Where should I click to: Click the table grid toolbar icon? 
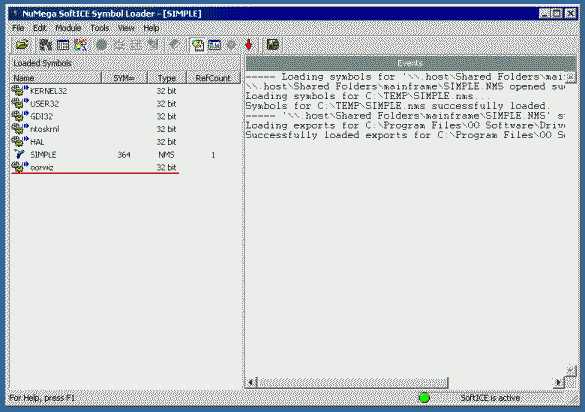click(x=63, y=45)
